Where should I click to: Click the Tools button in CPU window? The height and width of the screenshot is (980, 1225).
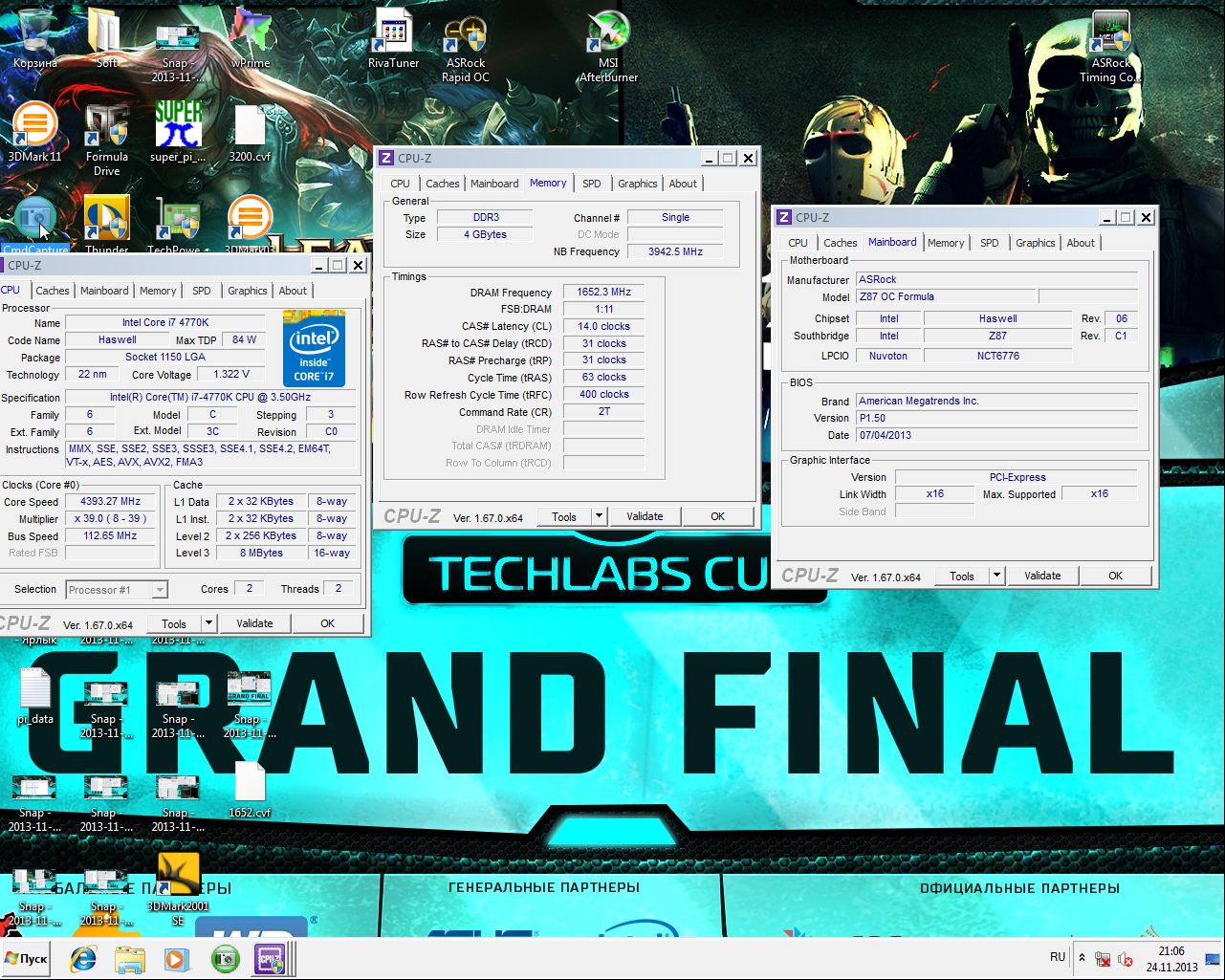click(174, 623)
